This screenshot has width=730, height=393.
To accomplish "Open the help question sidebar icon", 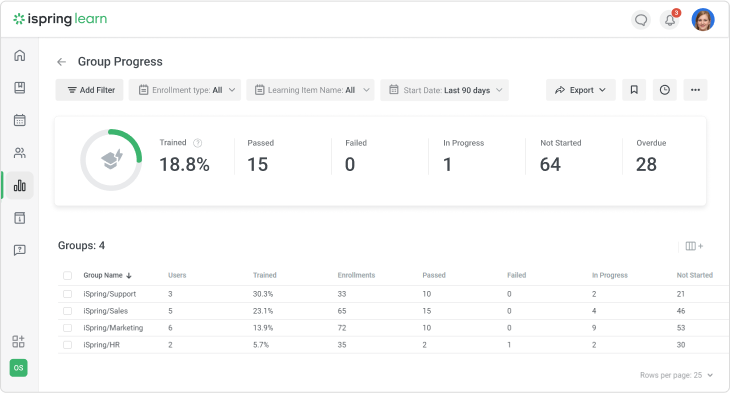I will pos(20,251).
